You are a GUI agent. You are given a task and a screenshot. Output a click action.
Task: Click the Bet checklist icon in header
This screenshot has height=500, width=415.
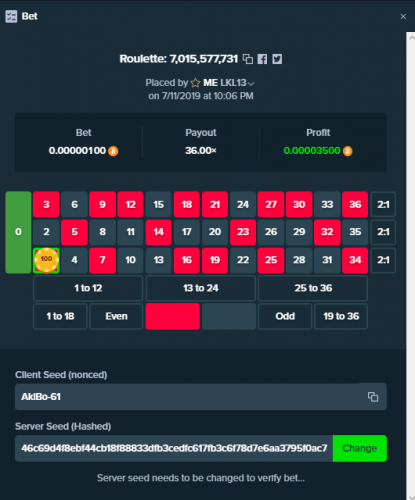tap(11, 16)
